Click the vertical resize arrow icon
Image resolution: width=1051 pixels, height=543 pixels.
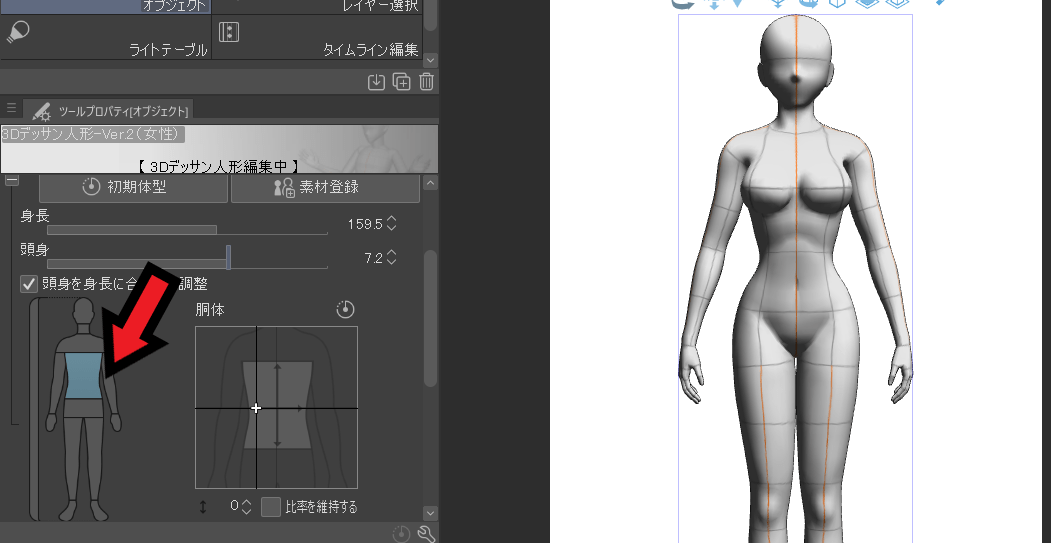click(203, 507)
